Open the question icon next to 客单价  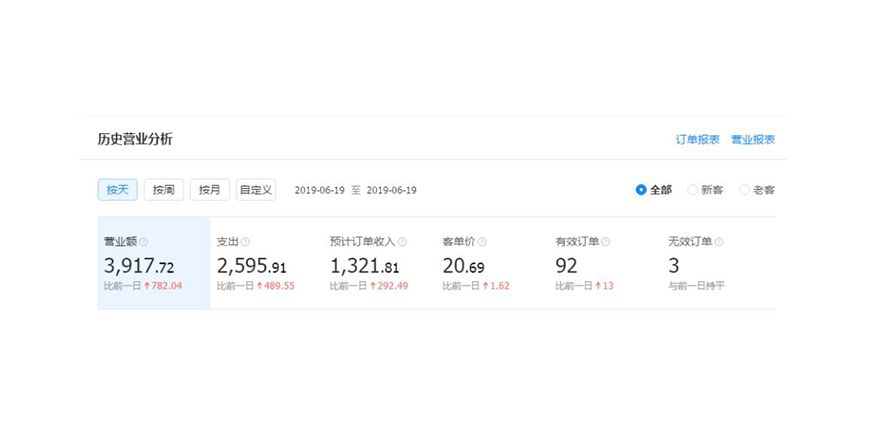482,242
